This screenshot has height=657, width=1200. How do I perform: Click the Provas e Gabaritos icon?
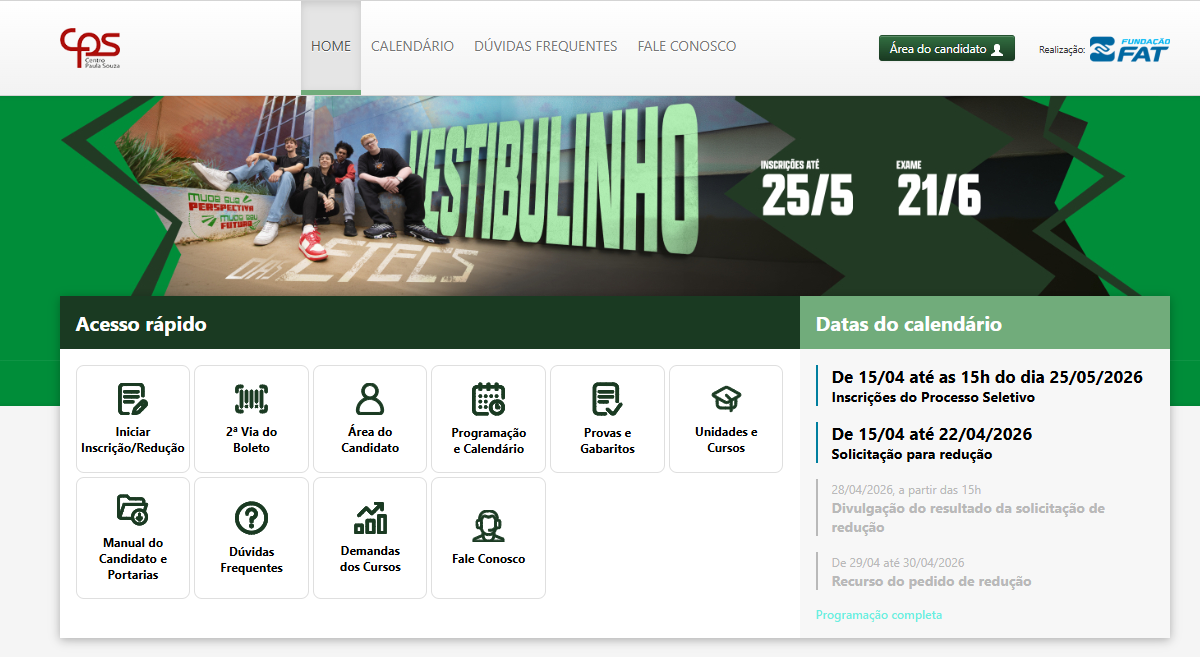tap(607, 399)
